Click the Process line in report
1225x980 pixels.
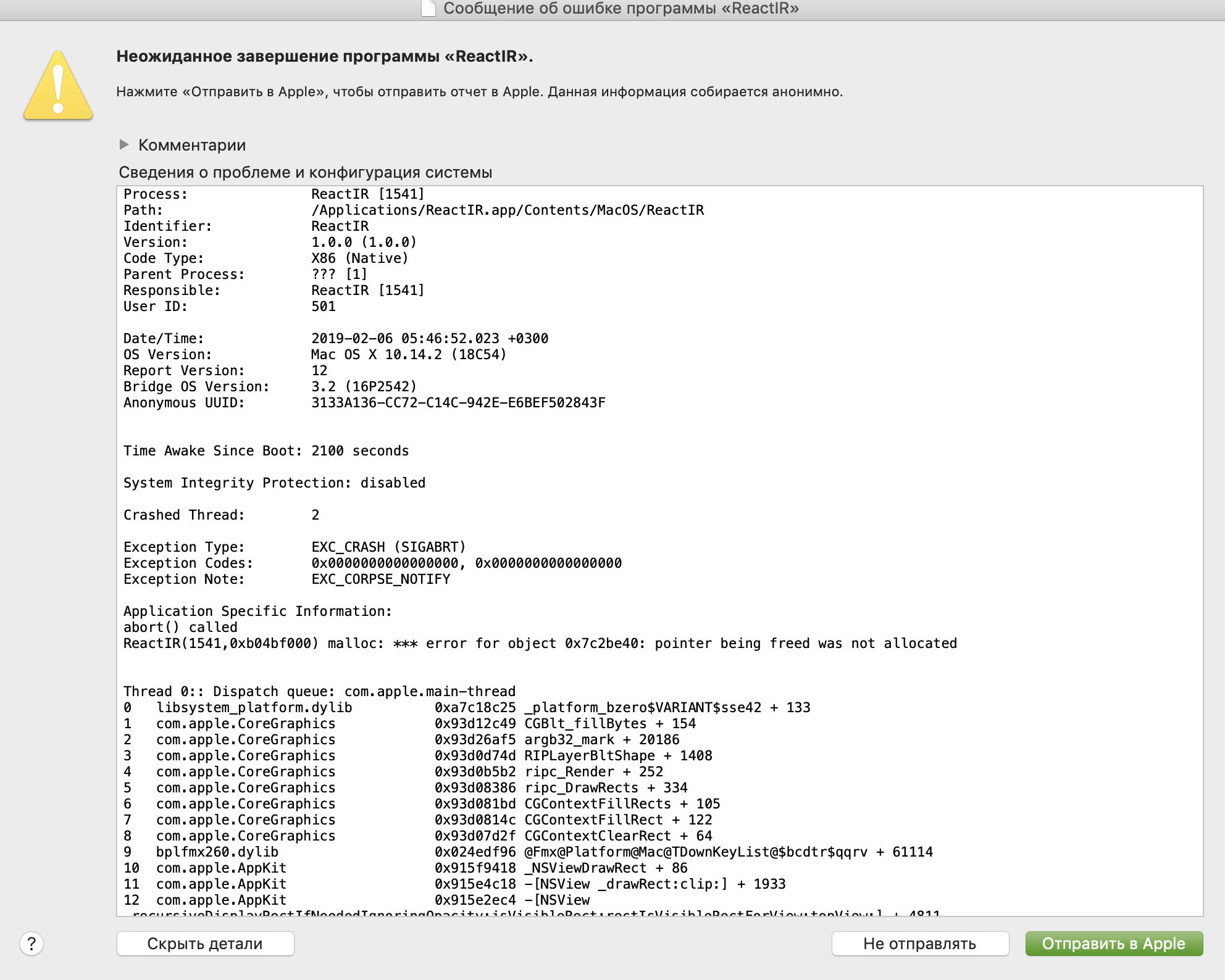(274, 194)
